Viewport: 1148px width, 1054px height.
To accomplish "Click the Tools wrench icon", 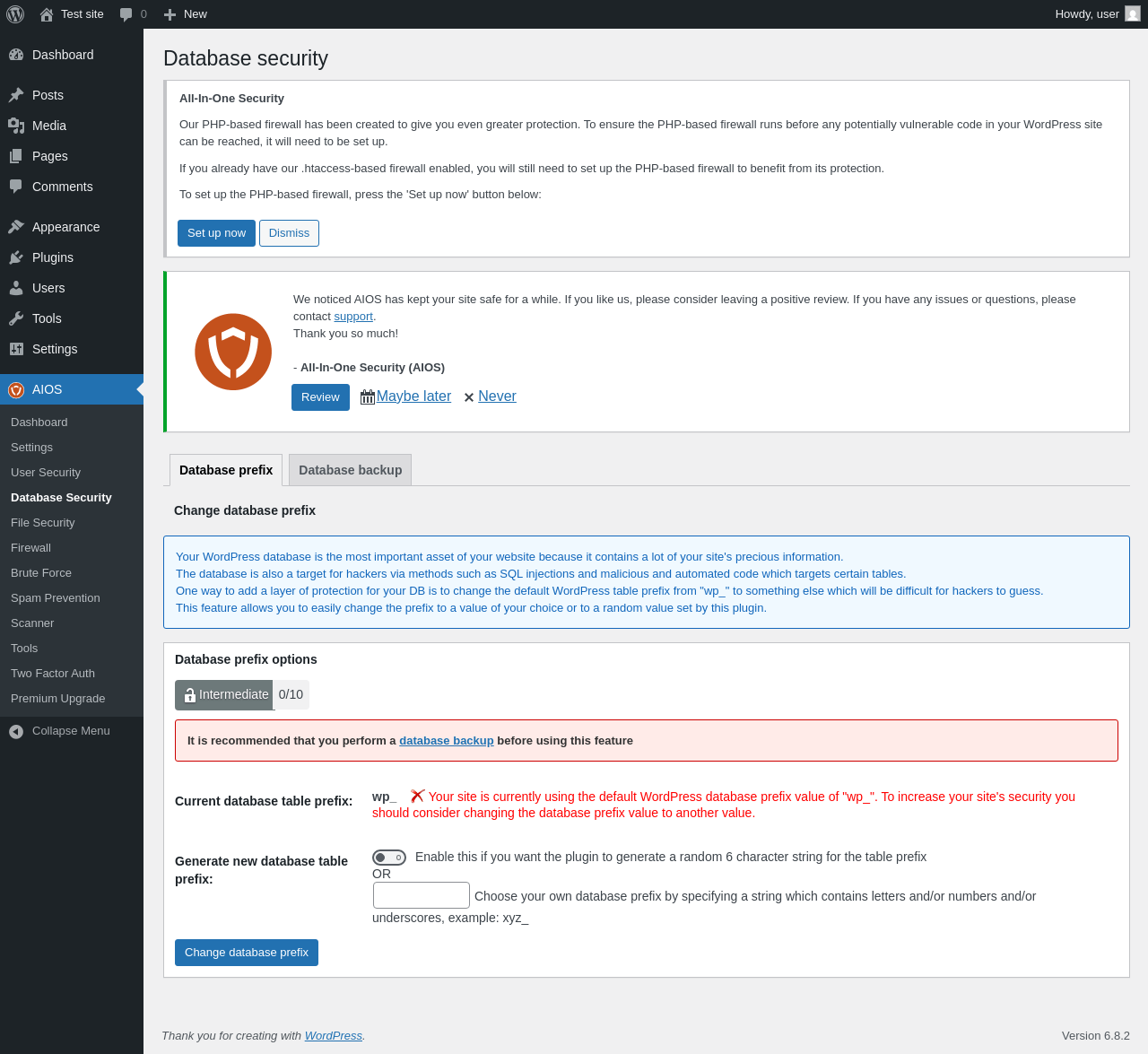I will (x=16, y=318).
